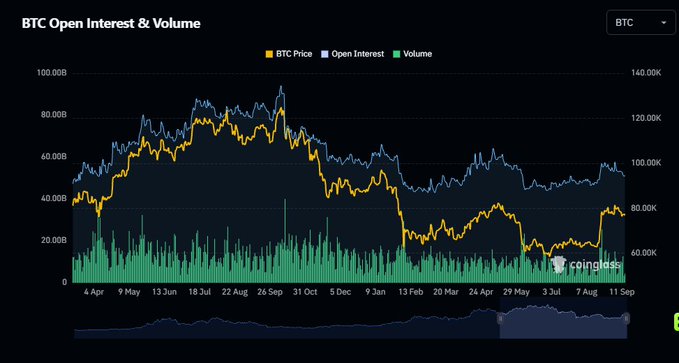Click the 13 Feb date label
The height and width of the screenshot is (363, 679).
point(411,292)
